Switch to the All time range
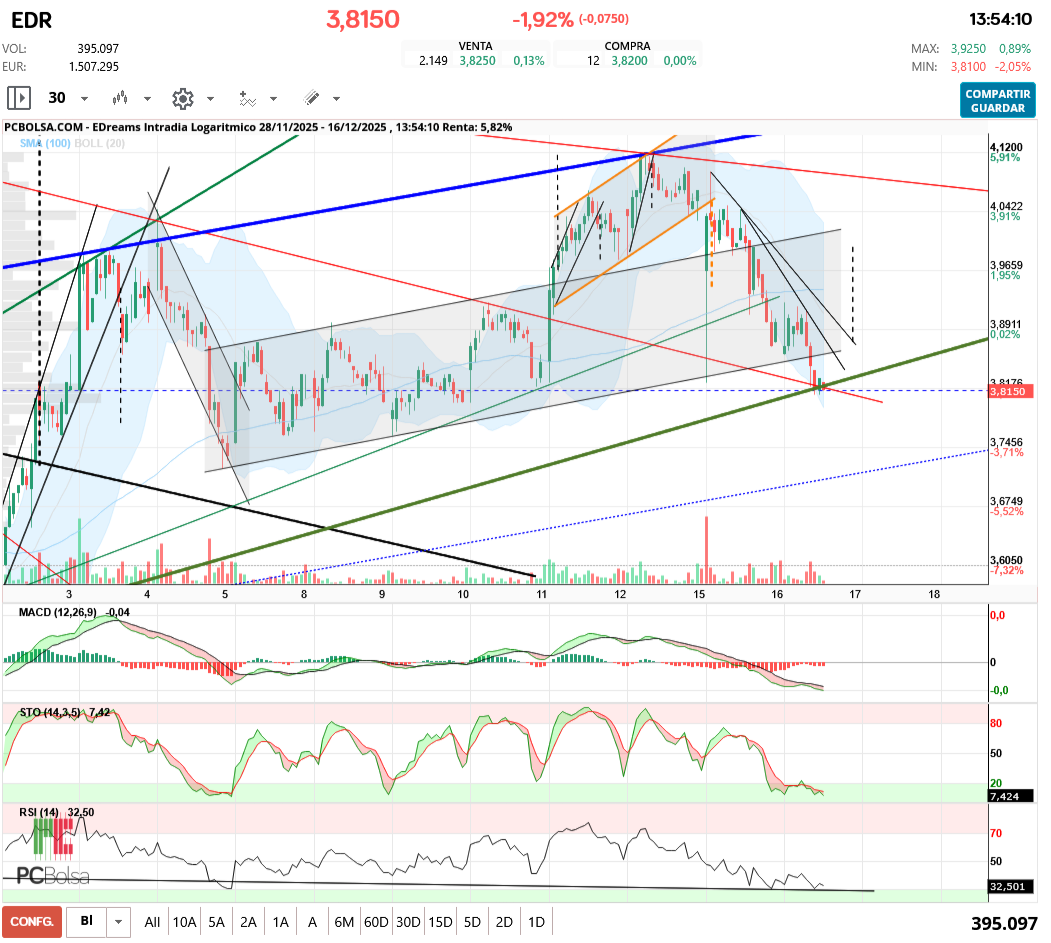Screen dimensions: 1051x943 [152, 922]
